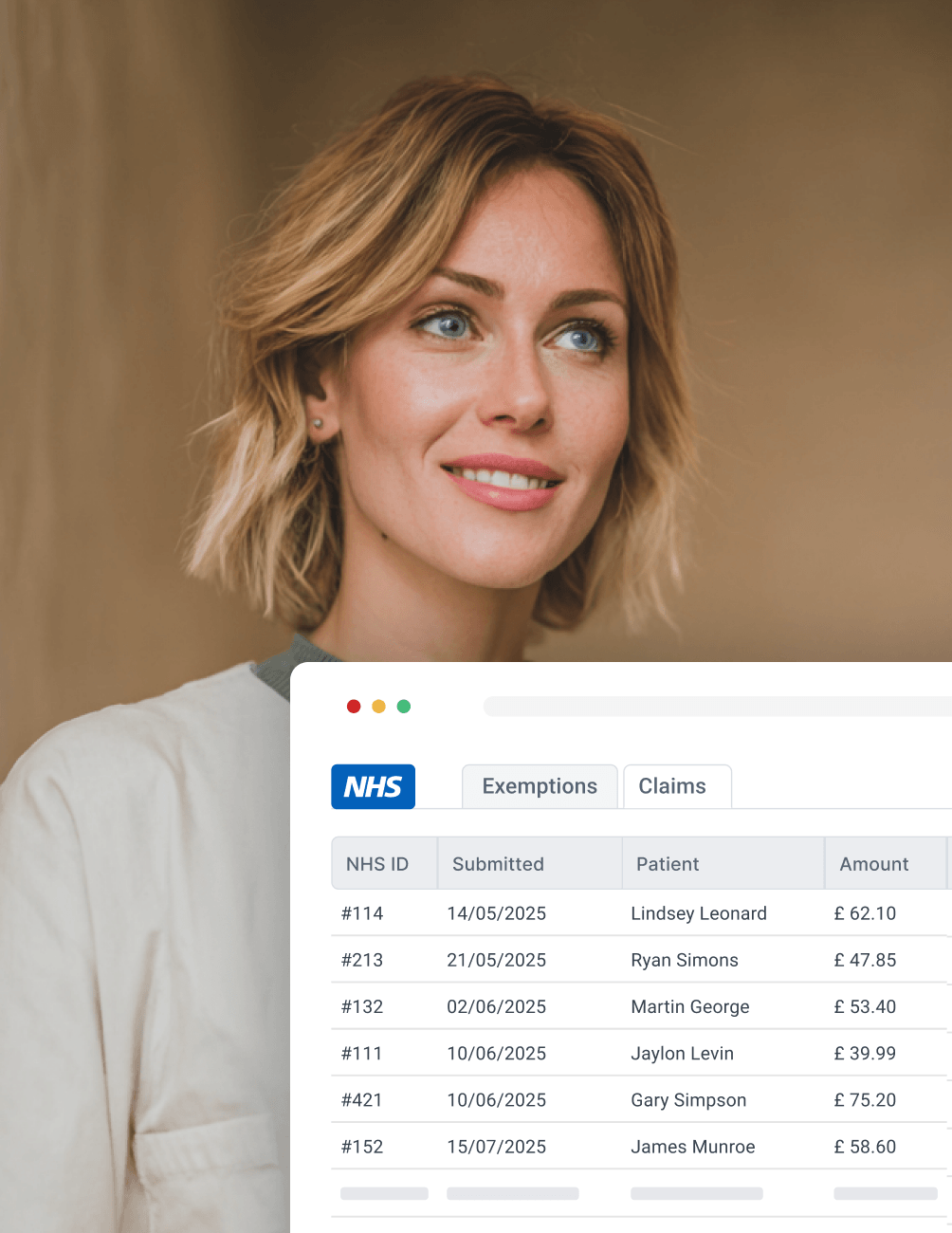Screen dimensions: 952x1233
Task: Click the address bar field
Action: (718, 707)
